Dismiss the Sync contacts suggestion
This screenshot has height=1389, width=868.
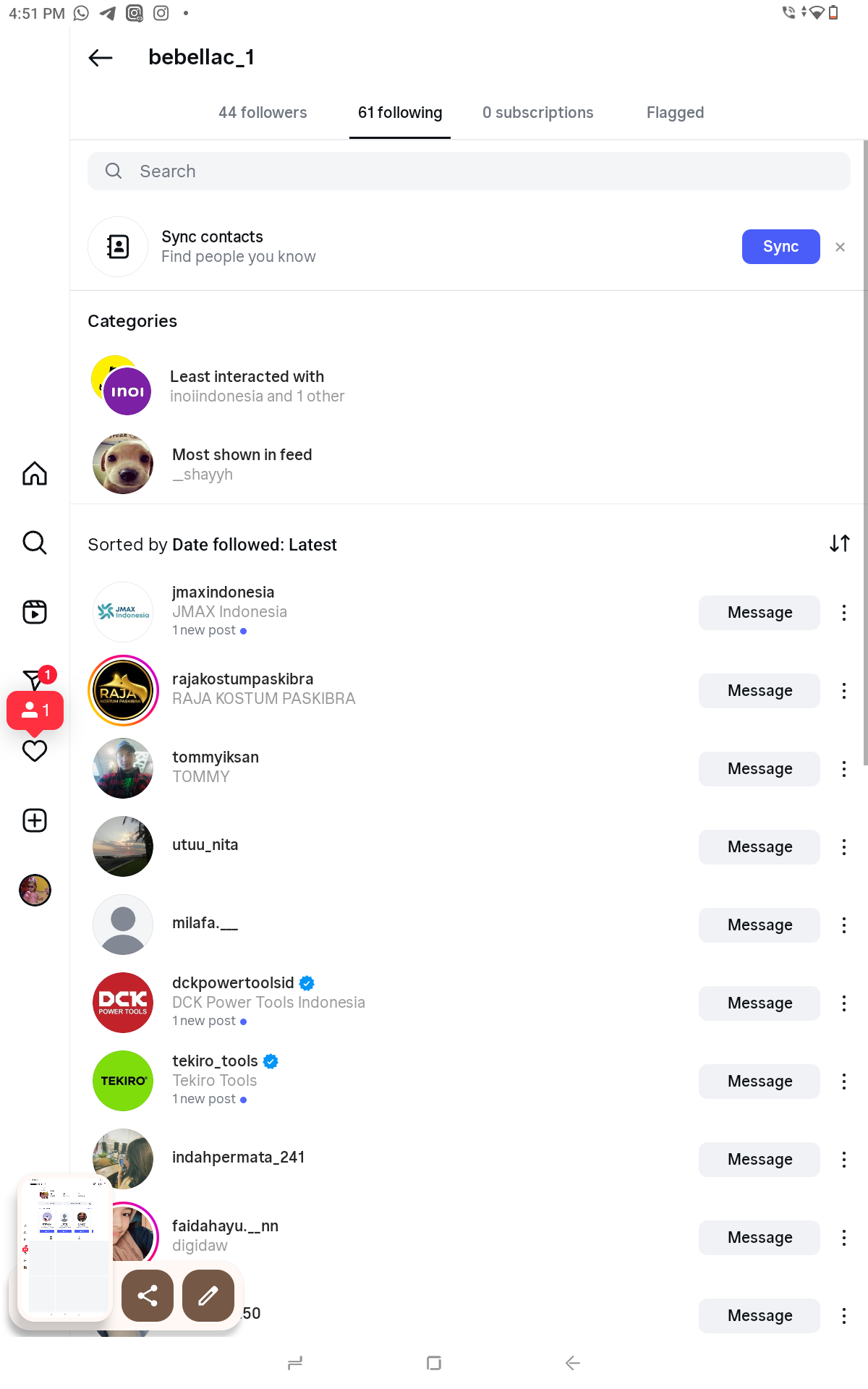click(840, 247)
